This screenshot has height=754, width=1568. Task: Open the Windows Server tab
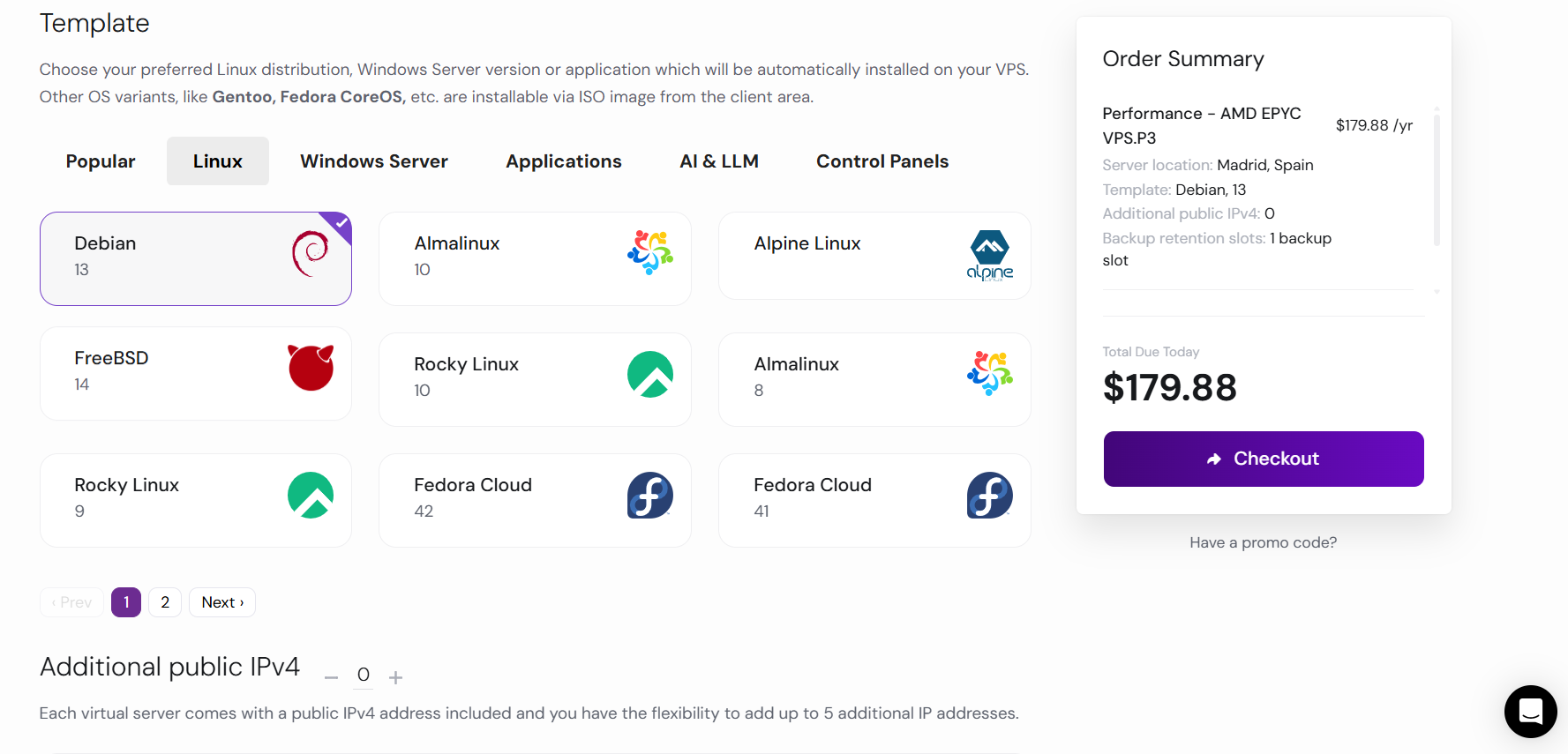tap(374, 161)
